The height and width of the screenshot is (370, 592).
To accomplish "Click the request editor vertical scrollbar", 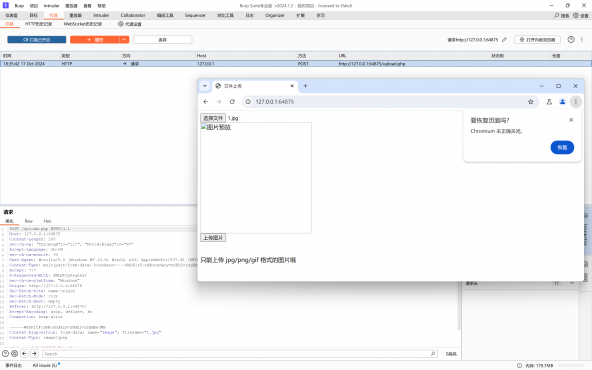I will 459,278.
